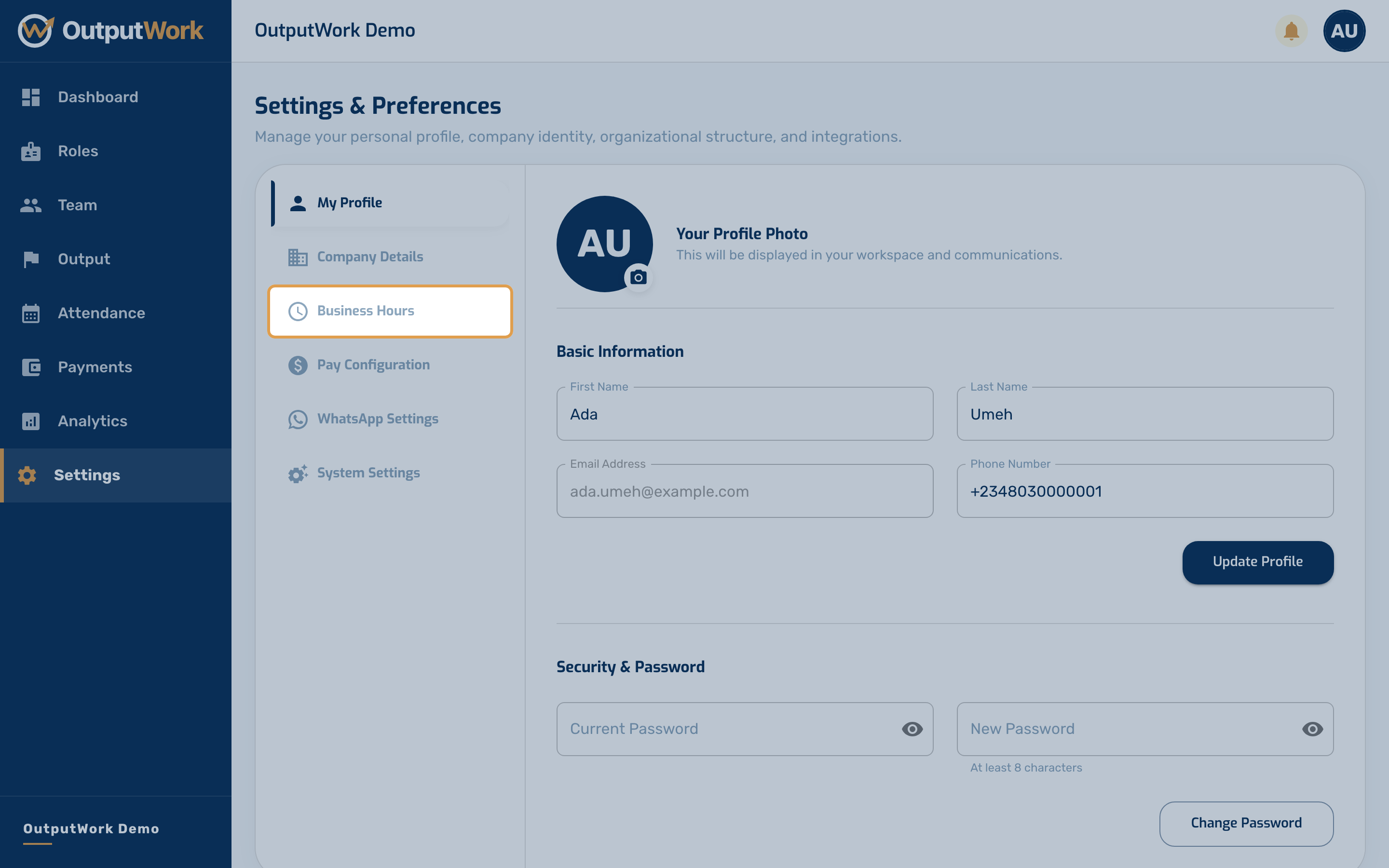Go to Dashboard in sidebar
Viewport: 1389px width, 868px height.
[x=115, y=97]
